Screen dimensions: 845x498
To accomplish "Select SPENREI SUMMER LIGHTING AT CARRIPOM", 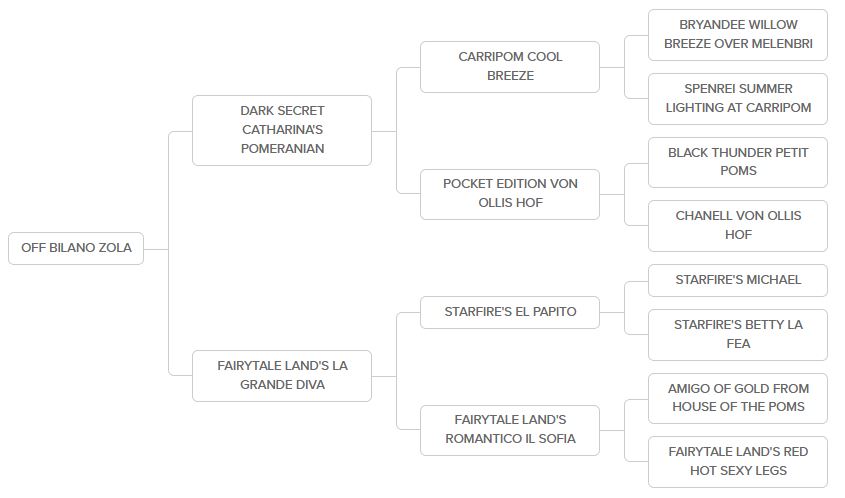I will pyautogui.click(x=738, y=98).
